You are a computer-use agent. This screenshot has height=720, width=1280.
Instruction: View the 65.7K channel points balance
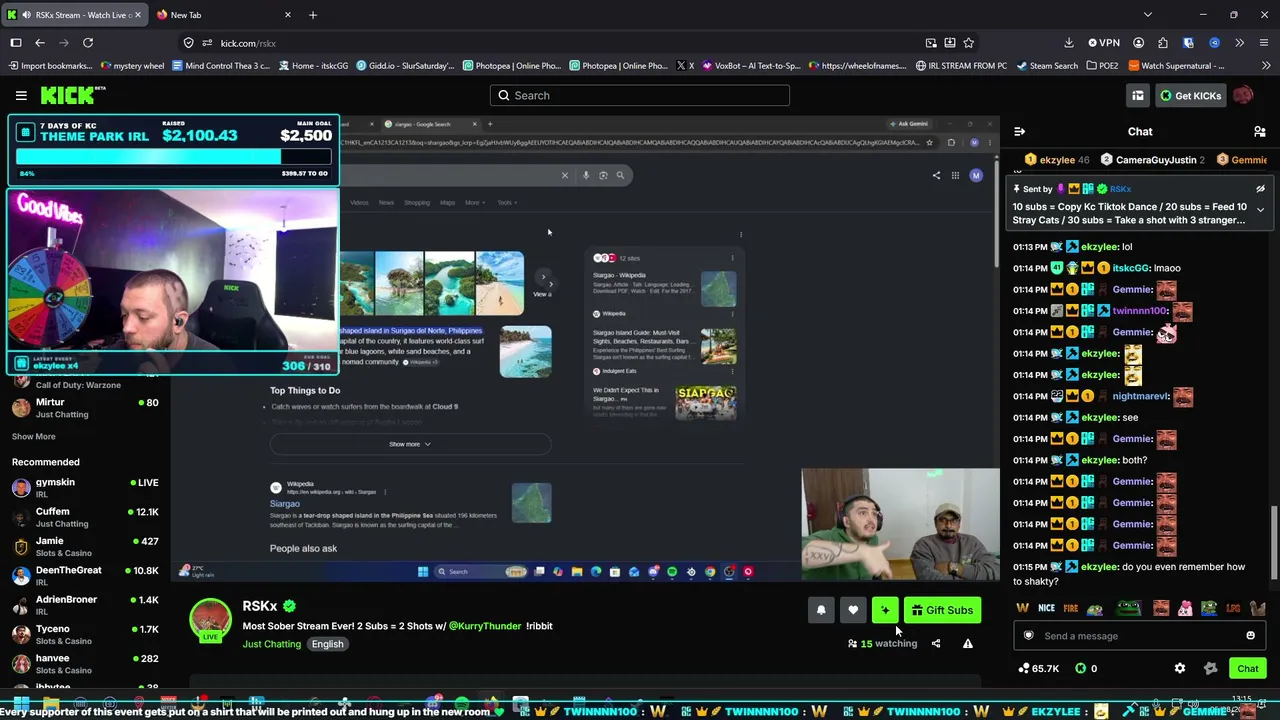point(1039,669)
